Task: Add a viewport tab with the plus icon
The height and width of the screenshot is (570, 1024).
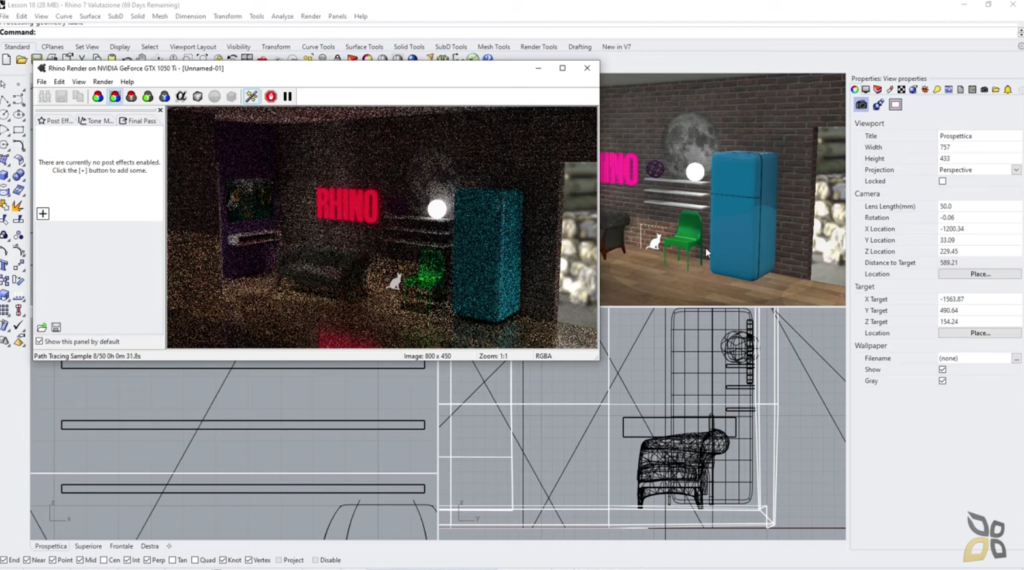Action: (x=169, y=546)
